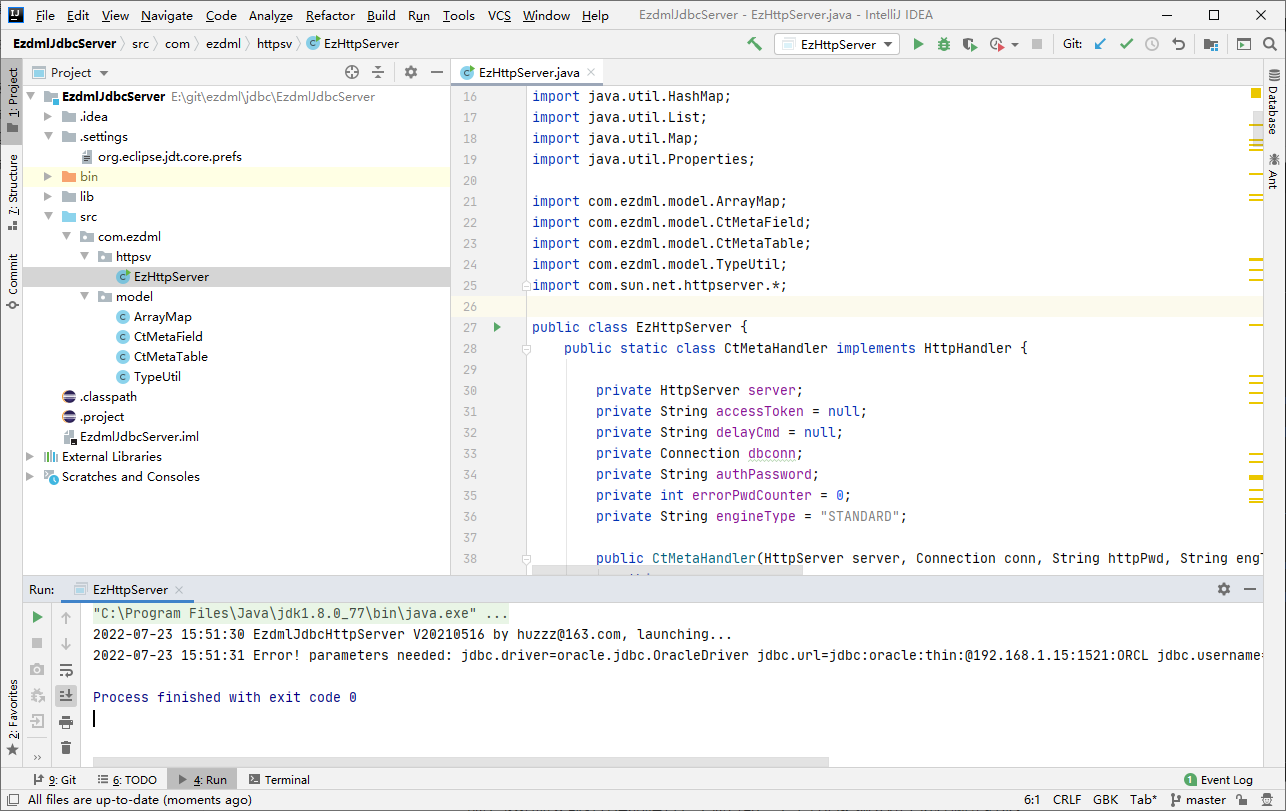Click the Git commit checkmark icon
Screen dimensions: 1286x811
tap(1126, 44)
